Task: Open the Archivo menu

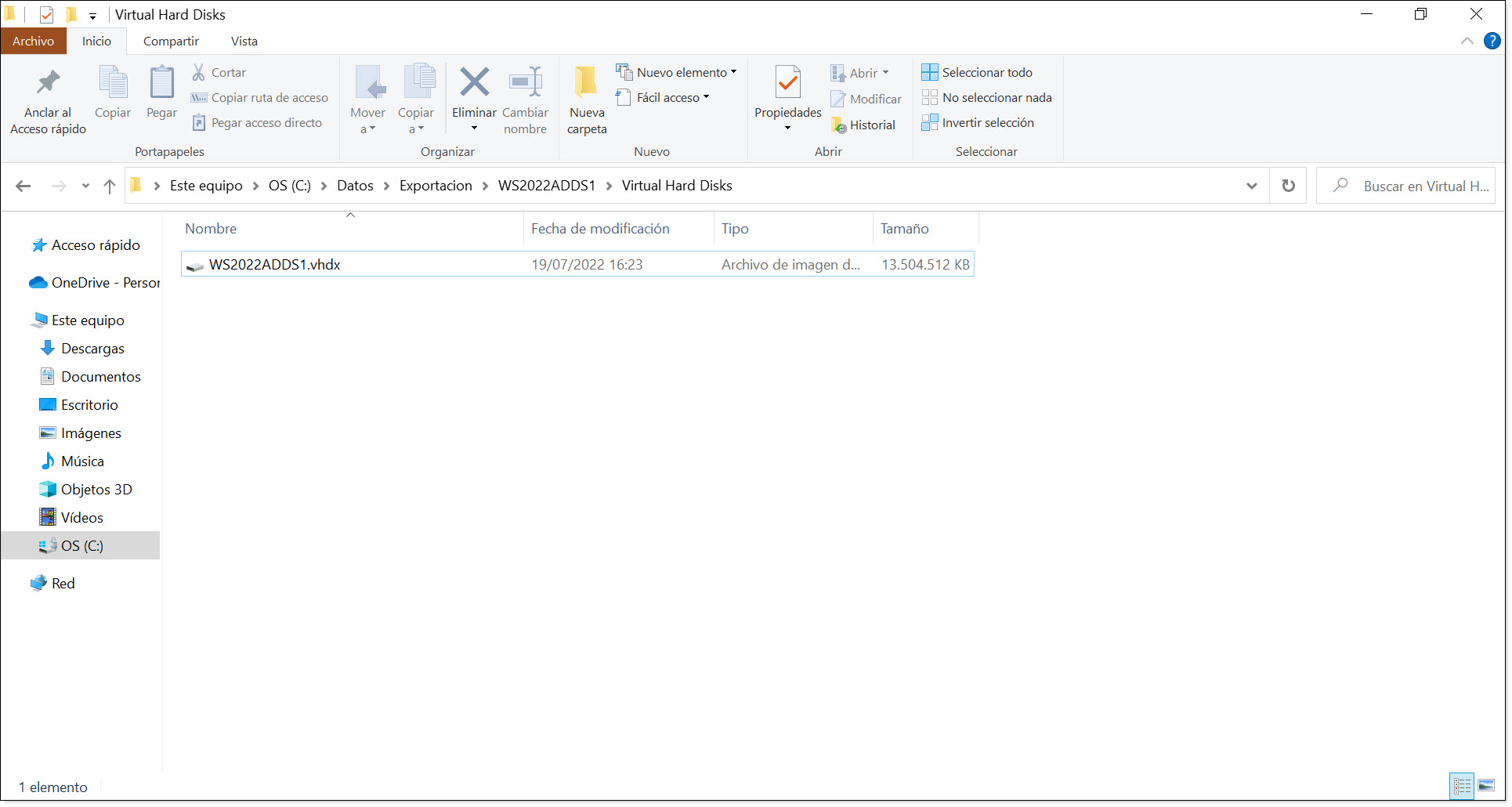Action: pos(33,41)
